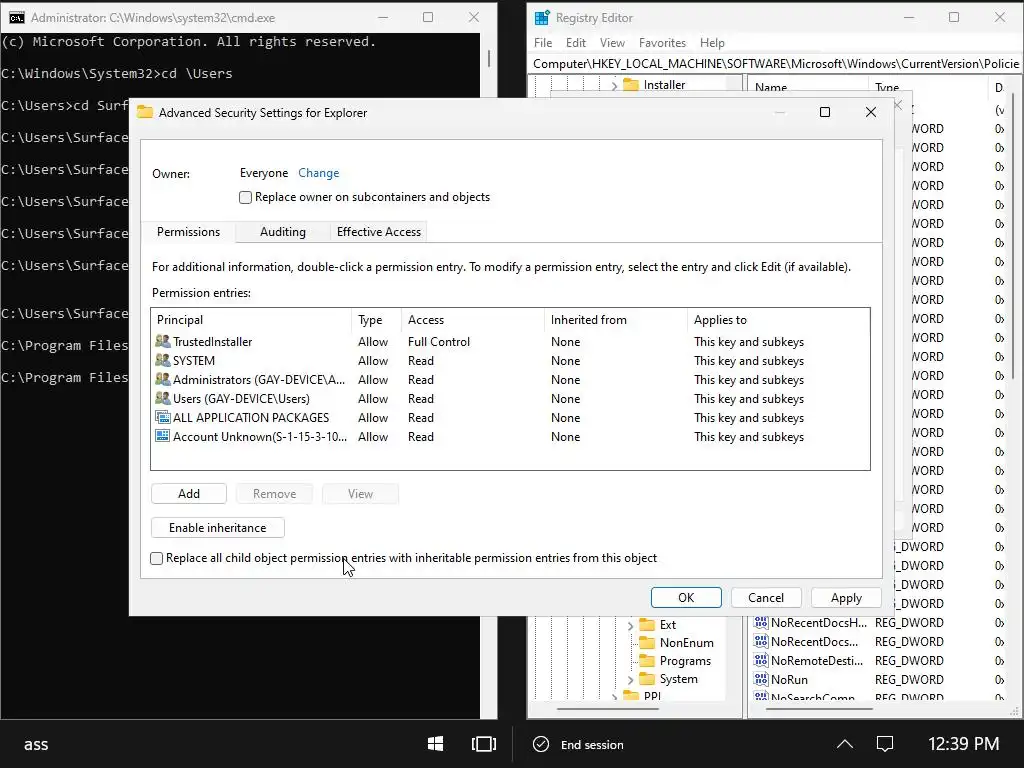The image size is (1024, 768).
Task: Click the SYSTEM principal icon
Action: (x=163, y=360)
